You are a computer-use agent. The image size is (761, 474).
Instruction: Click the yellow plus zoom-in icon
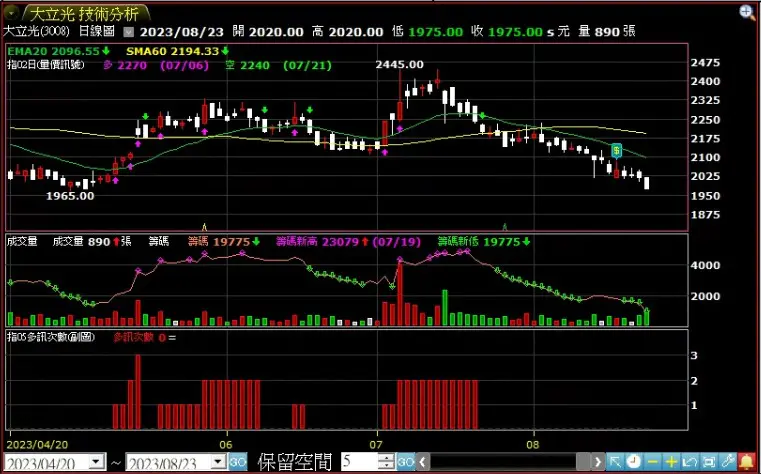pyautogui.click(x=671, y=461)
